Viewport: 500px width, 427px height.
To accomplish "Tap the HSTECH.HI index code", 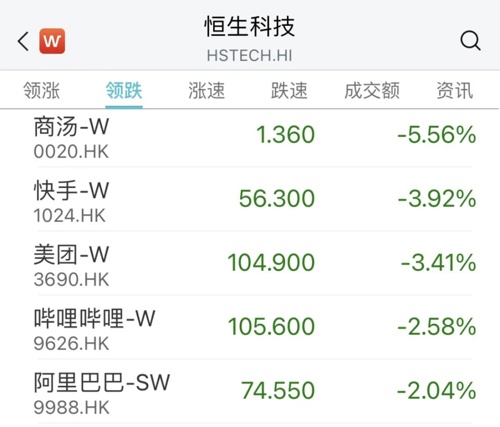I will pos(250,55).
